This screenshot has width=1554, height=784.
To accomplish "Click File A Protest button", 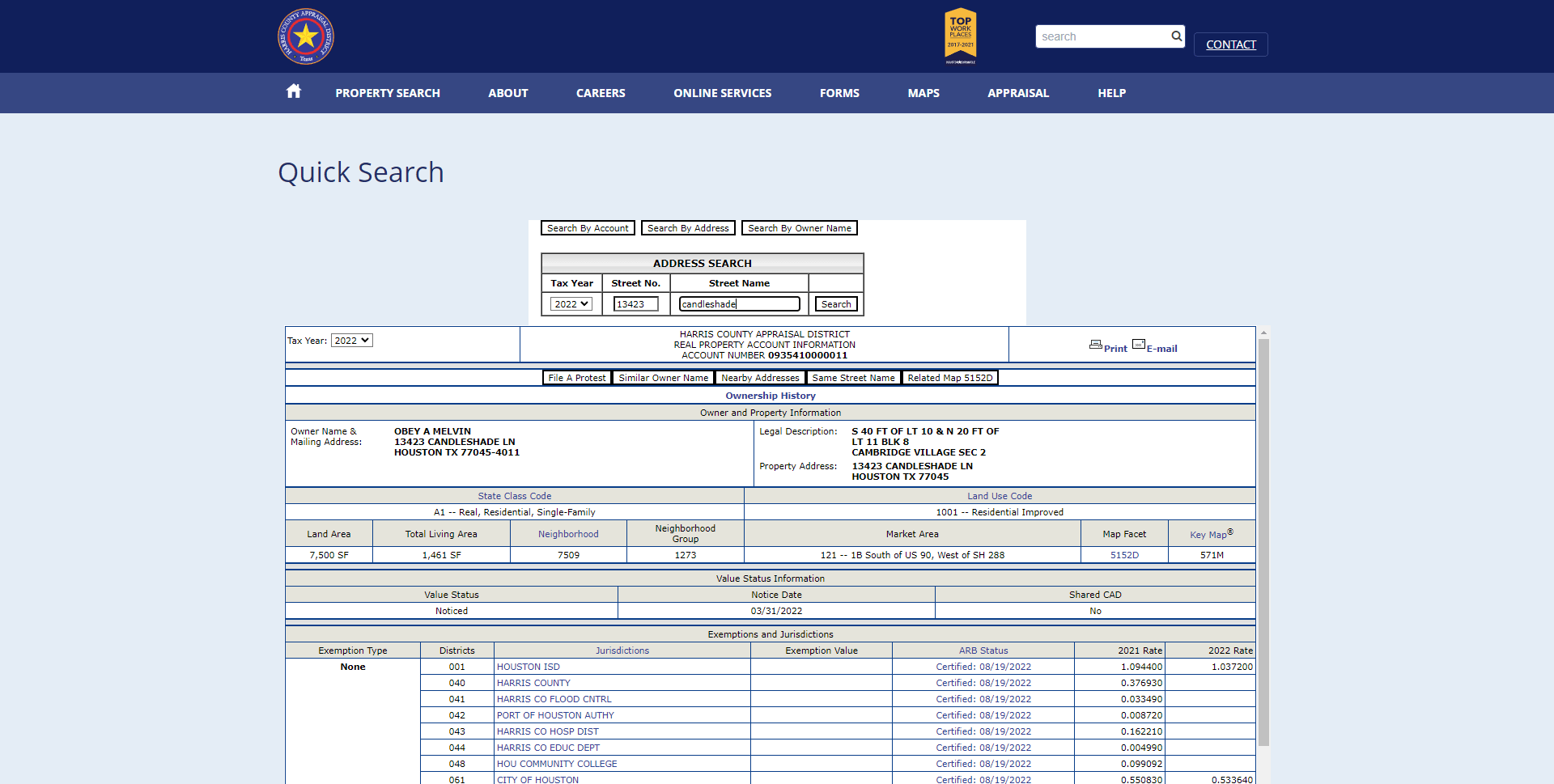I will coord(577,378).
